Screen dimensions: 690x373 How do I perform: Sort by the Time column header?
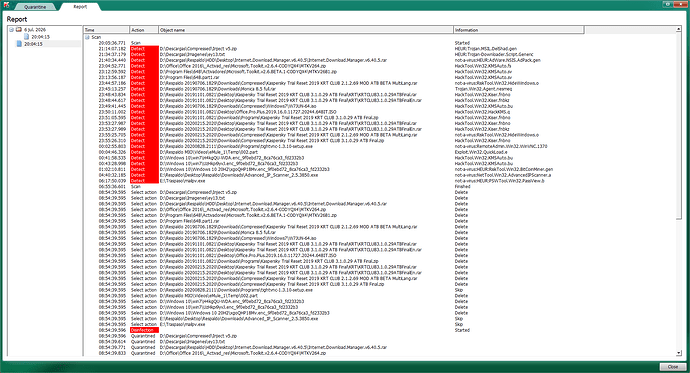(106, 30)
